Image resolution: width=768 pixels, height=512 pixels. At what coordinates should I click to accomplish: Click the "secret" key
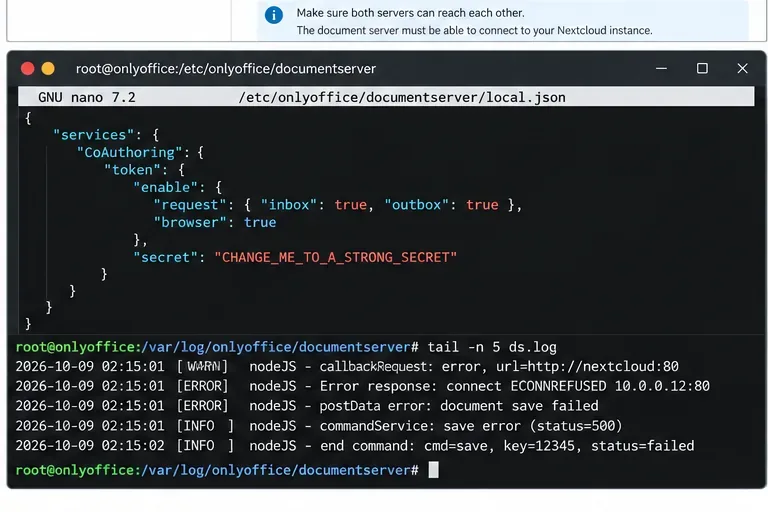tap(166, 257)
